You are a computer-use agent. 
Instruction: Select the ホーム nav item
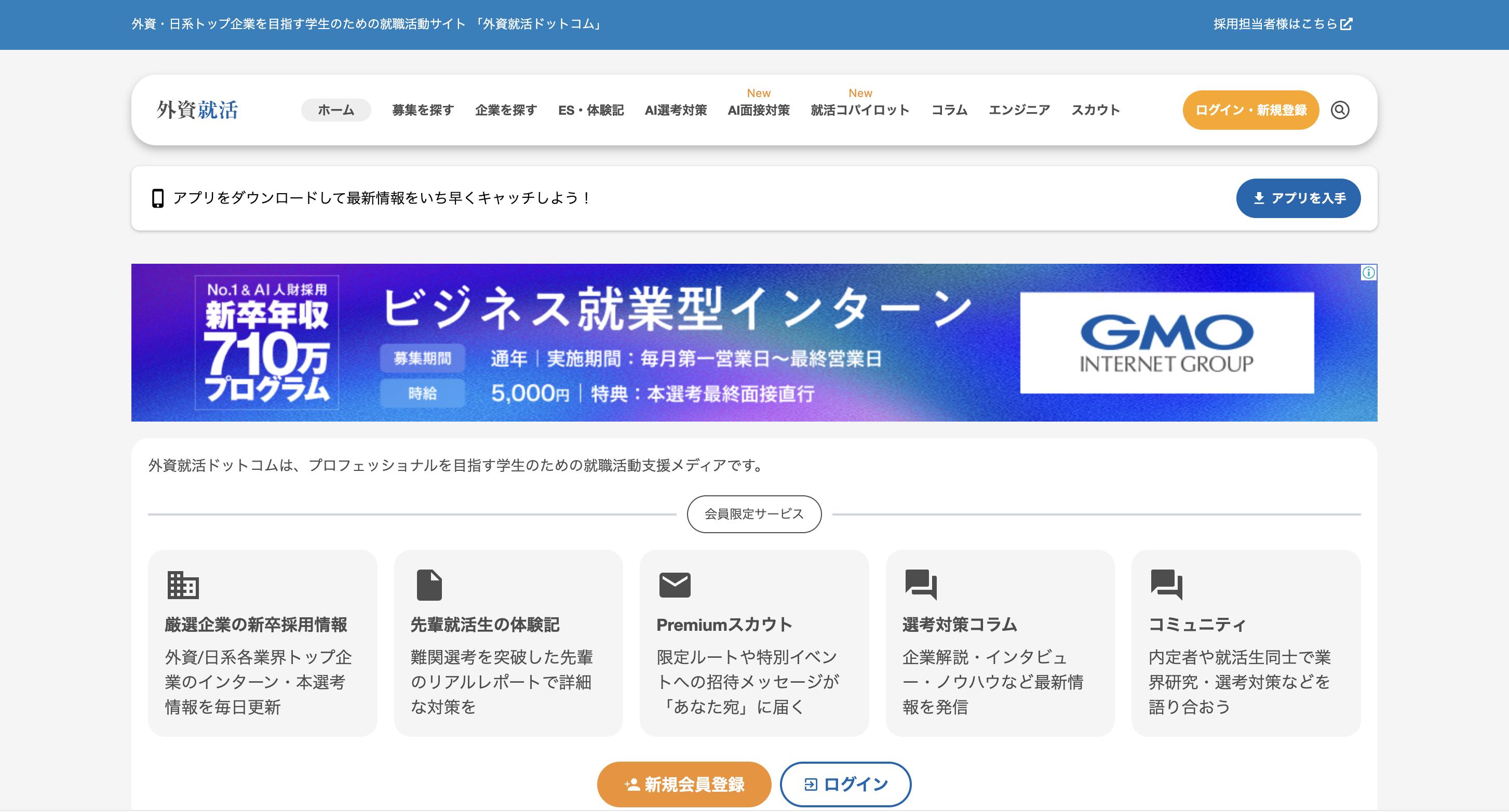(x=335, y=110)
